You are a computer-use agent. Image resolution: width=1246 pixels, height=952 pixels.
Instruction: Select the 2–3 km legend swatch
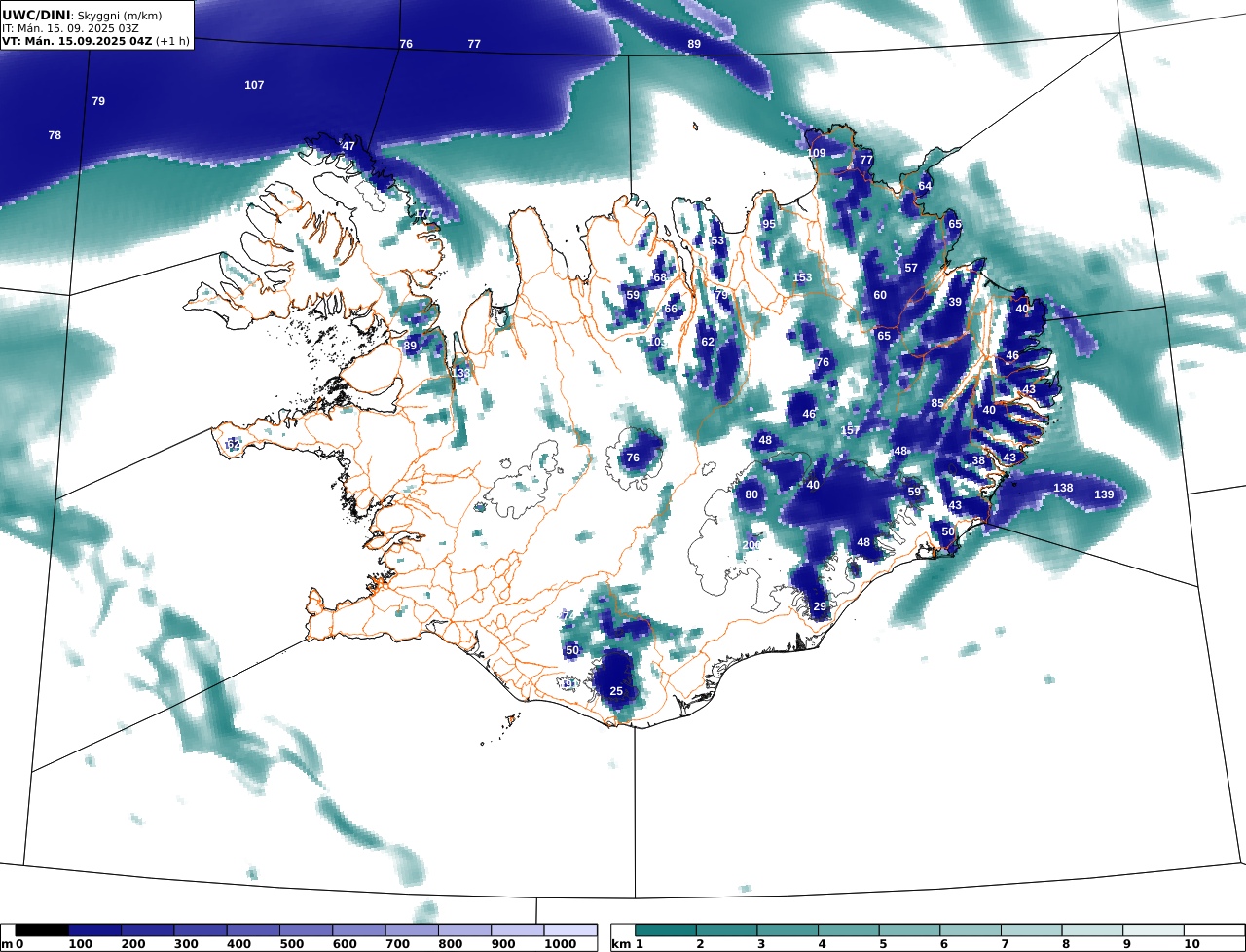point(727,931)
